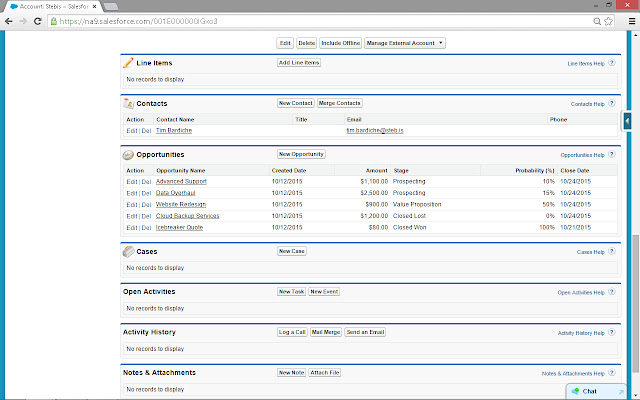640x400 pixels.
Task: Open the browser hamburger menu
Action: [x=631, y=21]
